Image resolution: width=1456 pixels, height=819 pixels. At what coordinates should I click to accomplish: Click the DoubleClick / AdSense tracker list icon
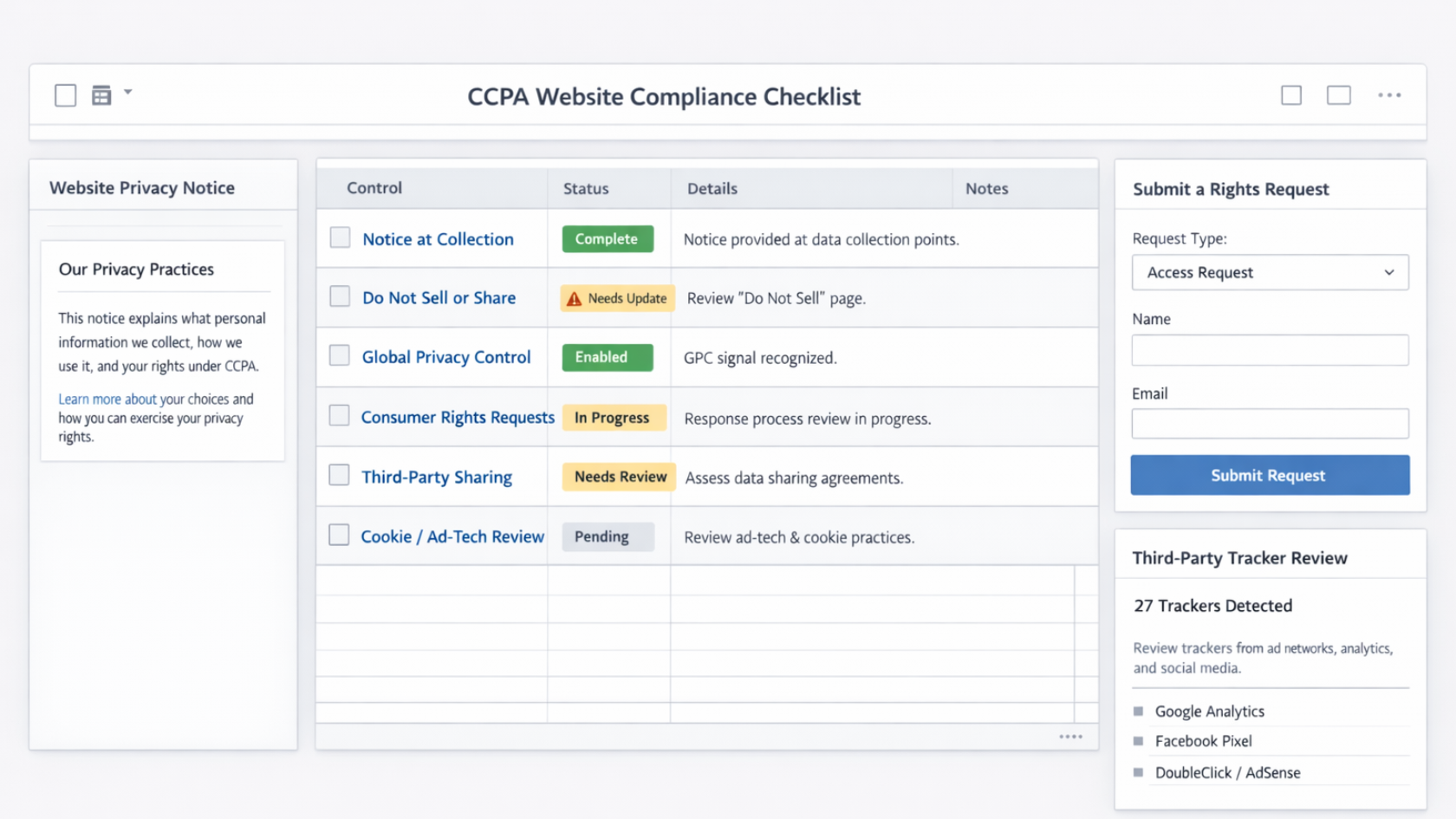tap(1138, 772)
